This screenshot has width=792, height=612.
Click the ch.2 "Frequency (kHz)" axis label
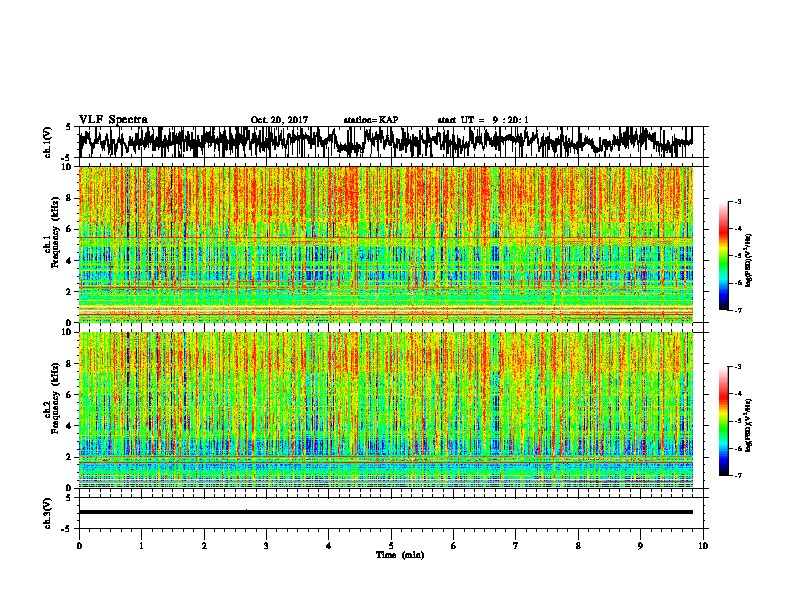click(56, 398)
